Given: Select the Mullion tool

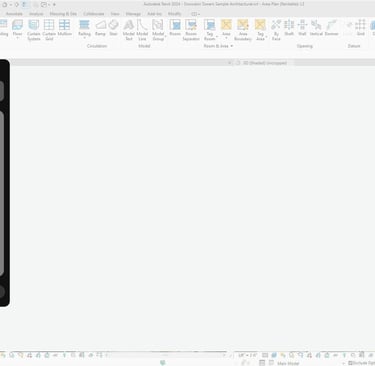Looking at the screenshot, I should 64,28.
